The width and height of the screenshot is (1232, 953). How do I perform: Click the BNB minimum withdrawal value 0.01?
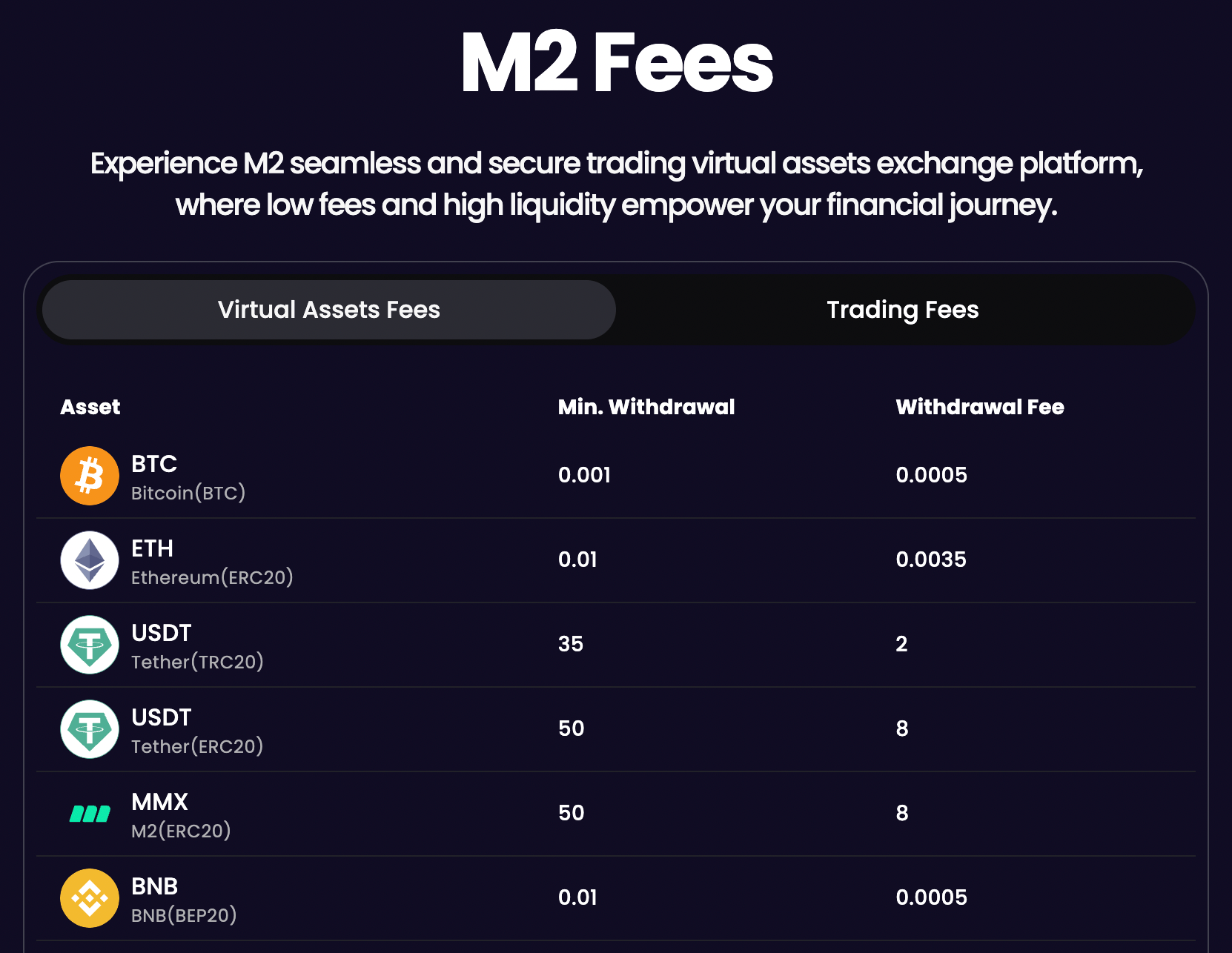click(x=579, y=897)
